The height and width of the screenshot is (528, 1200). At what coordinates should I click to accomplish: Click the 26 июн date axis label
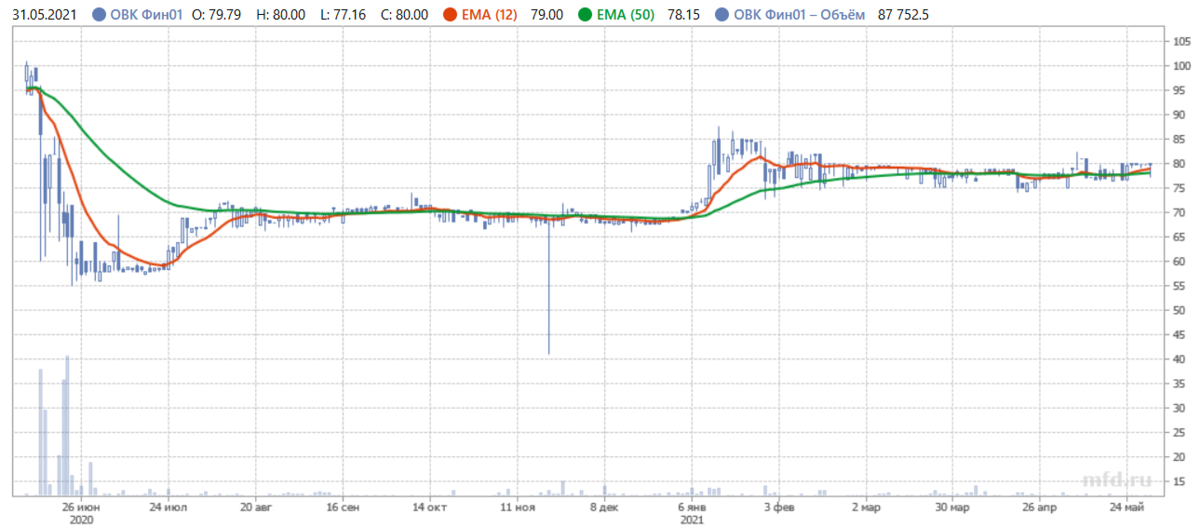(x=80, y=508)
